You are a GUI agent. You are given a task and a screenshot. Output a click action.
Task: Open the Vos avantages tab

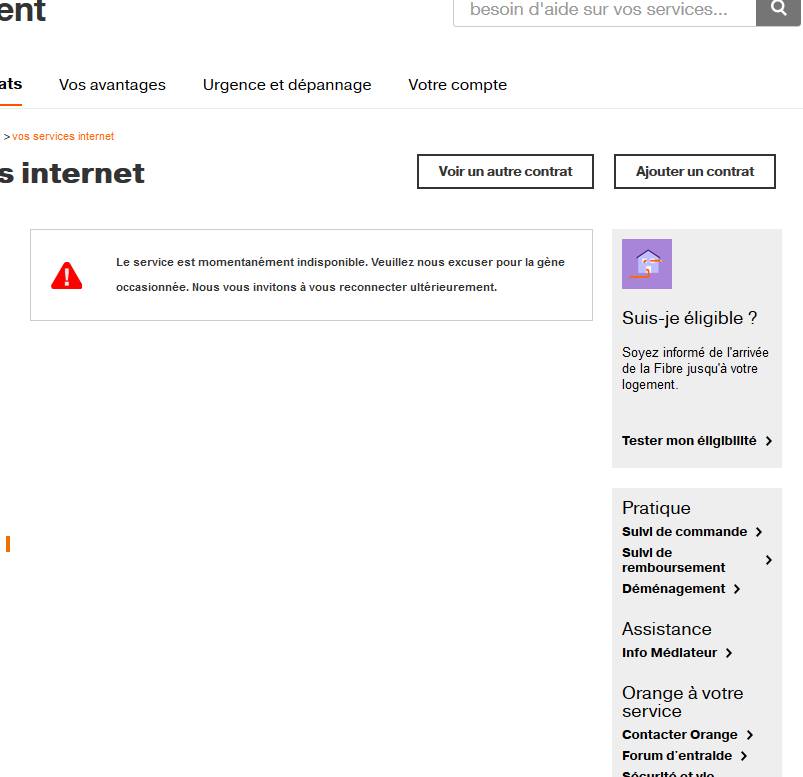(112, 85)
